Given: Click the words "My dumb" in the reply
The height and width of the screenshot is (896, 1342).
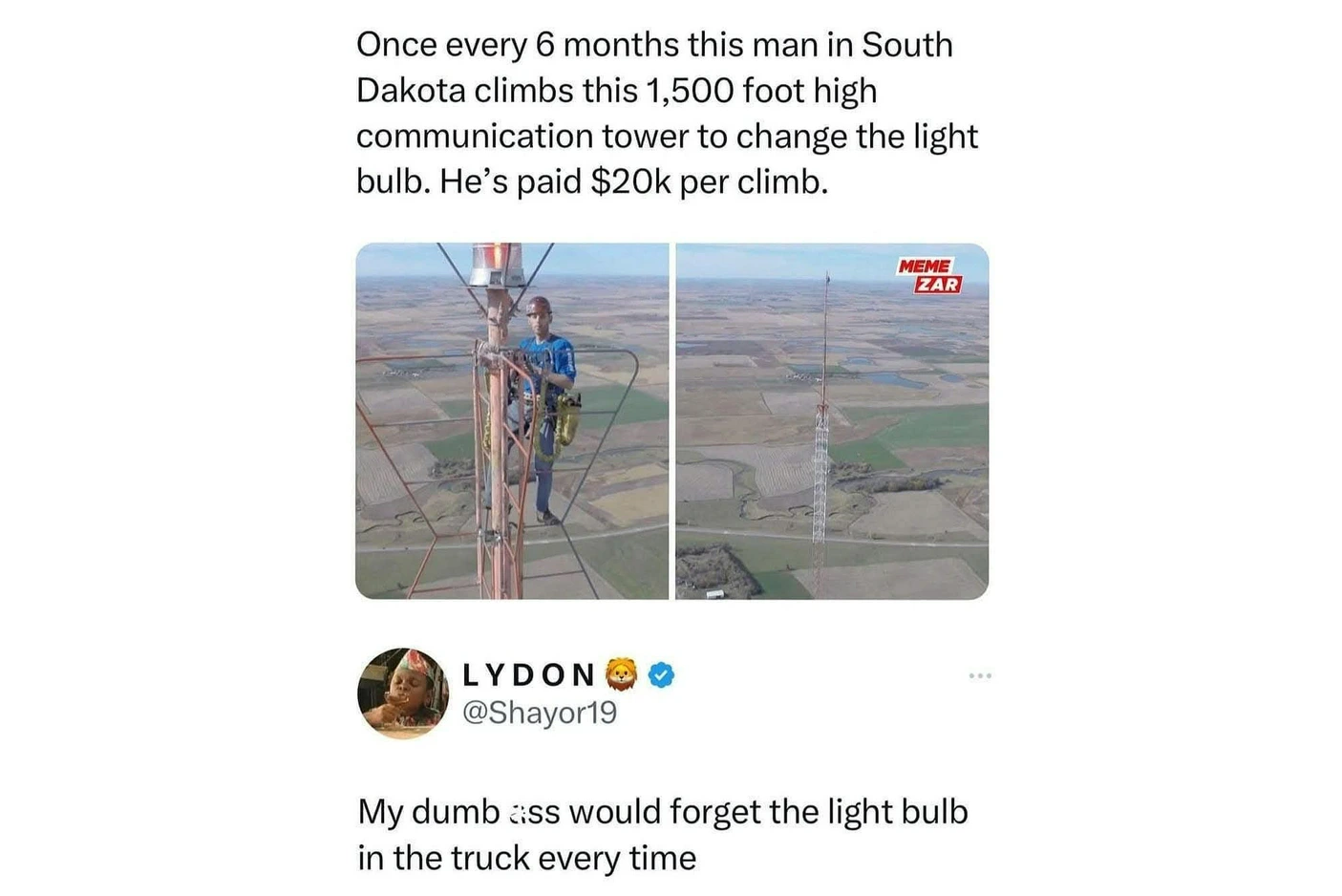Looking at the screenshot, I should [x=429, y=812].
